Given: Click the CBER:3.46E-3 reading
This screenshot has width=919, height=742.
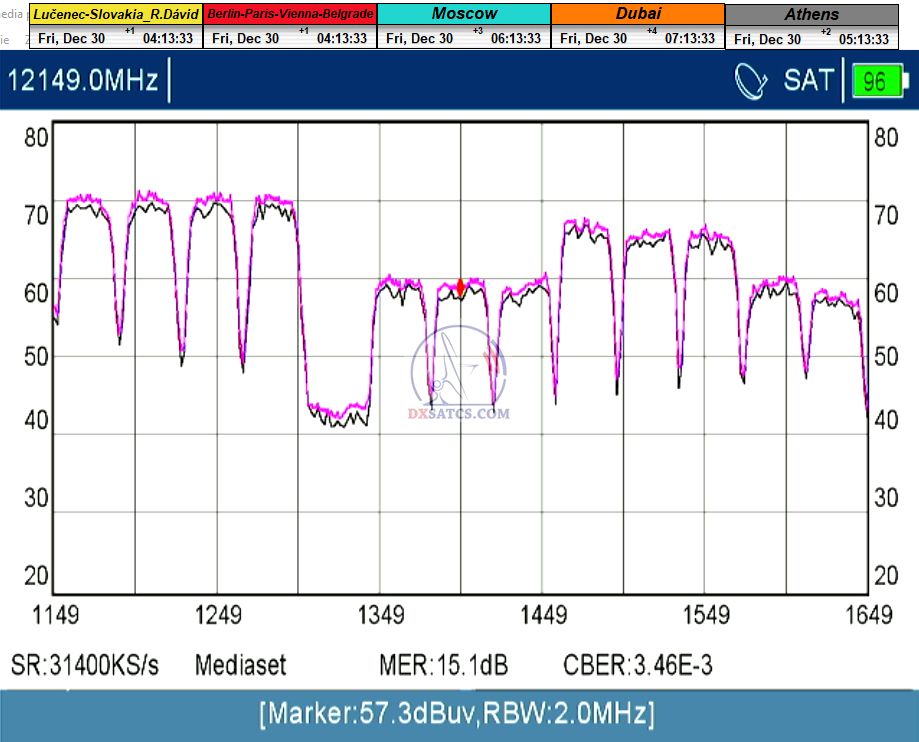Looking at the screenshot, I should point(638,665).
